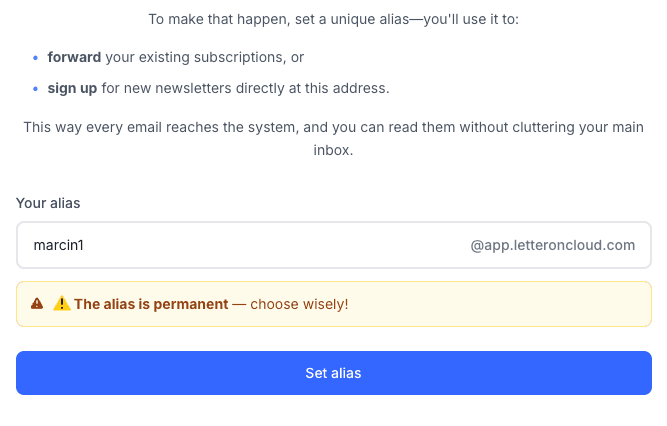Click the @app.letteroncloud.com domain suffix
This screenshot has height=426, width=667.
(553, 245)
